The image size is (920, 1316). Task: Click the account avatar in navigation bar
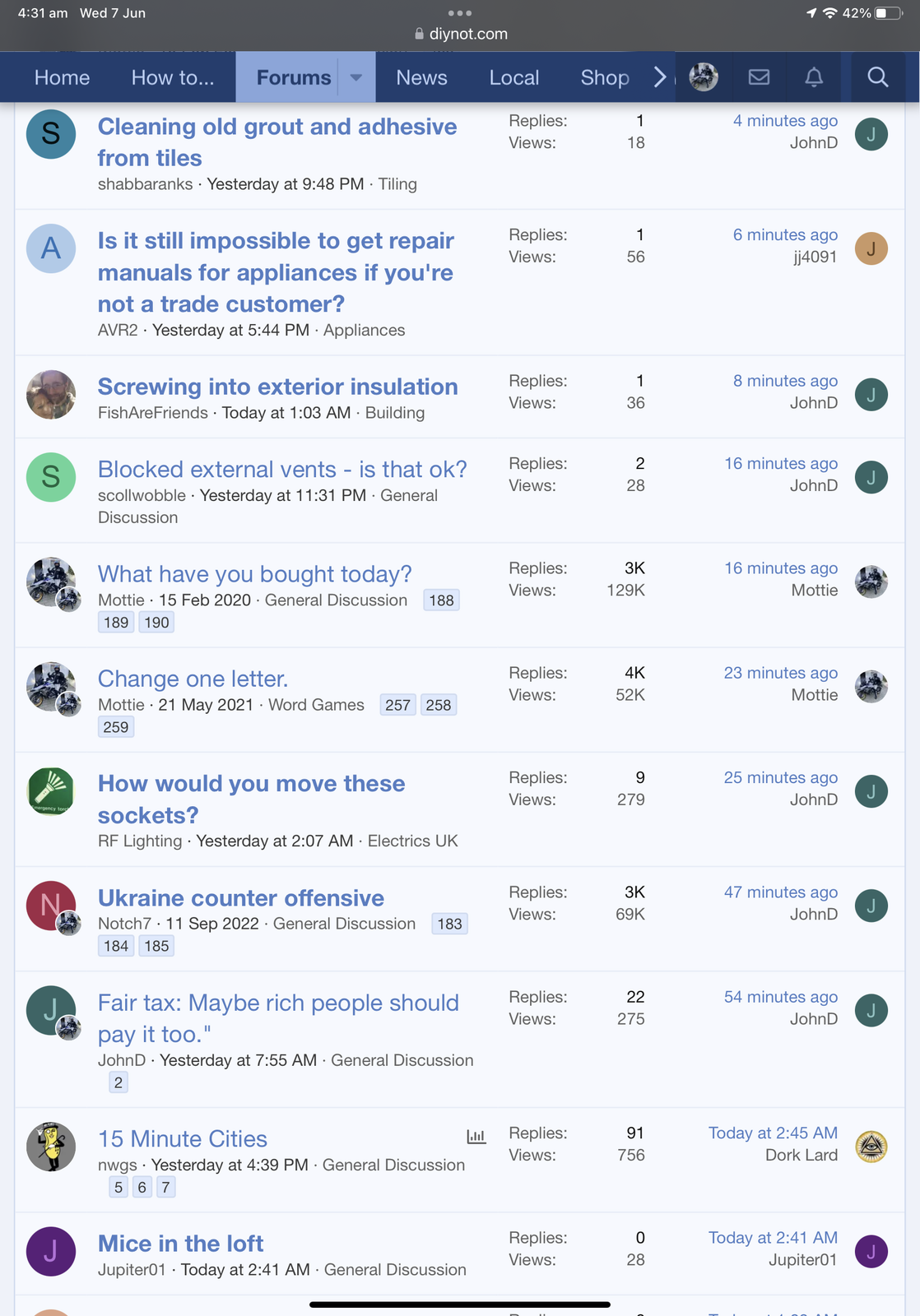(x=704, y=77)
